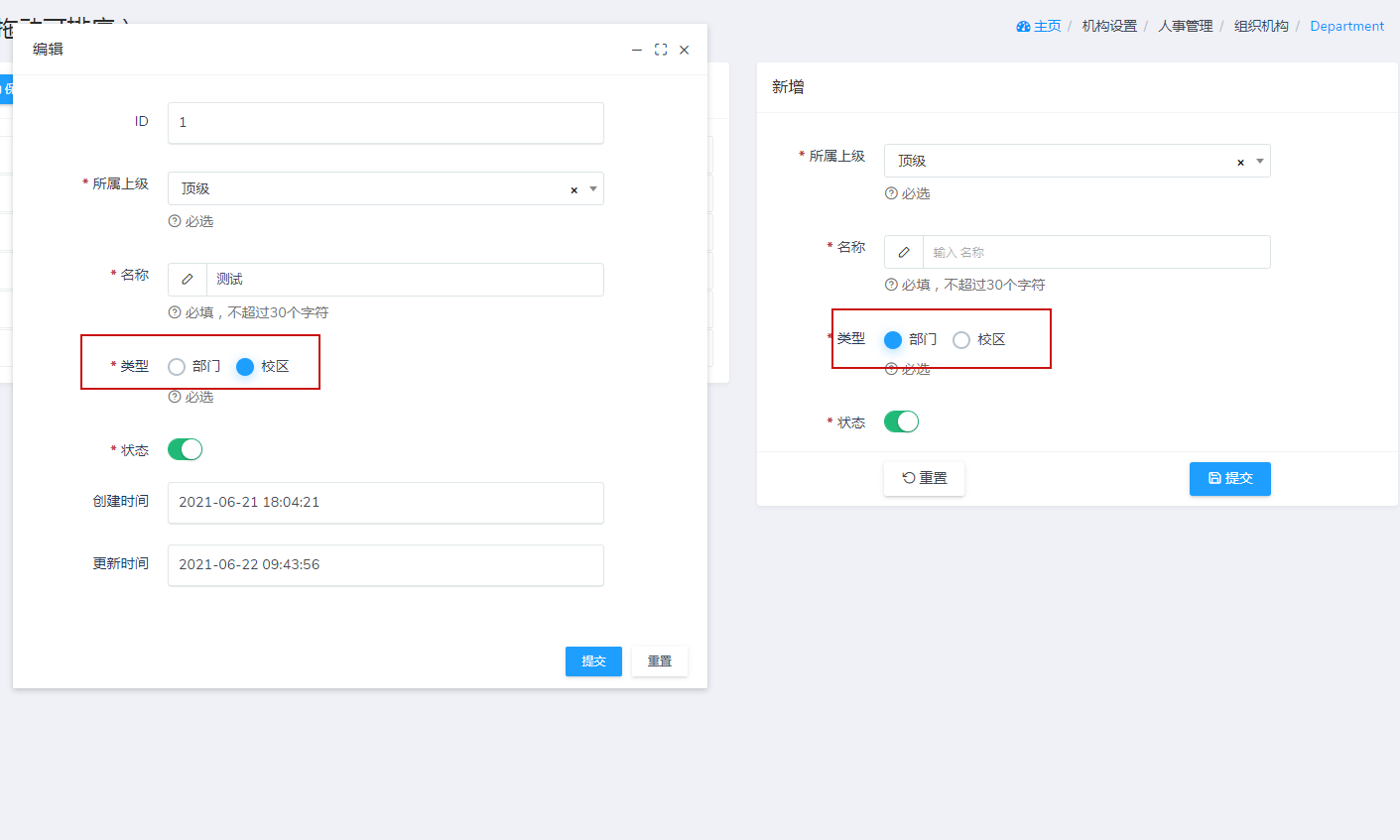
Task: Toggle 状态 switch in 编辑 dialog
Action: coord(185,449)
